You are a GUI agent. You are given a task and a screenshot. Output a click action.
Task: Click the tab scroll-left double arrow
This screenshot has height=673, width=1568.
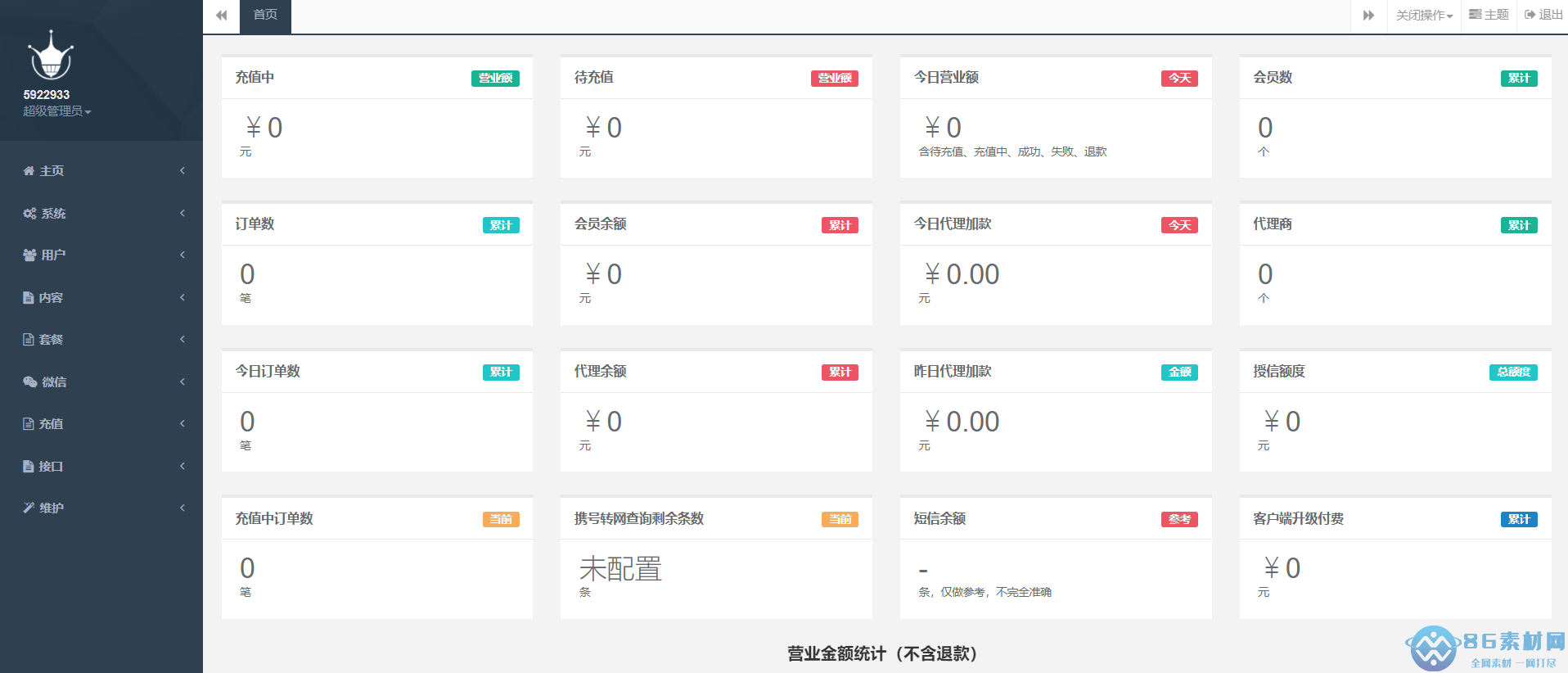(221, 16)
